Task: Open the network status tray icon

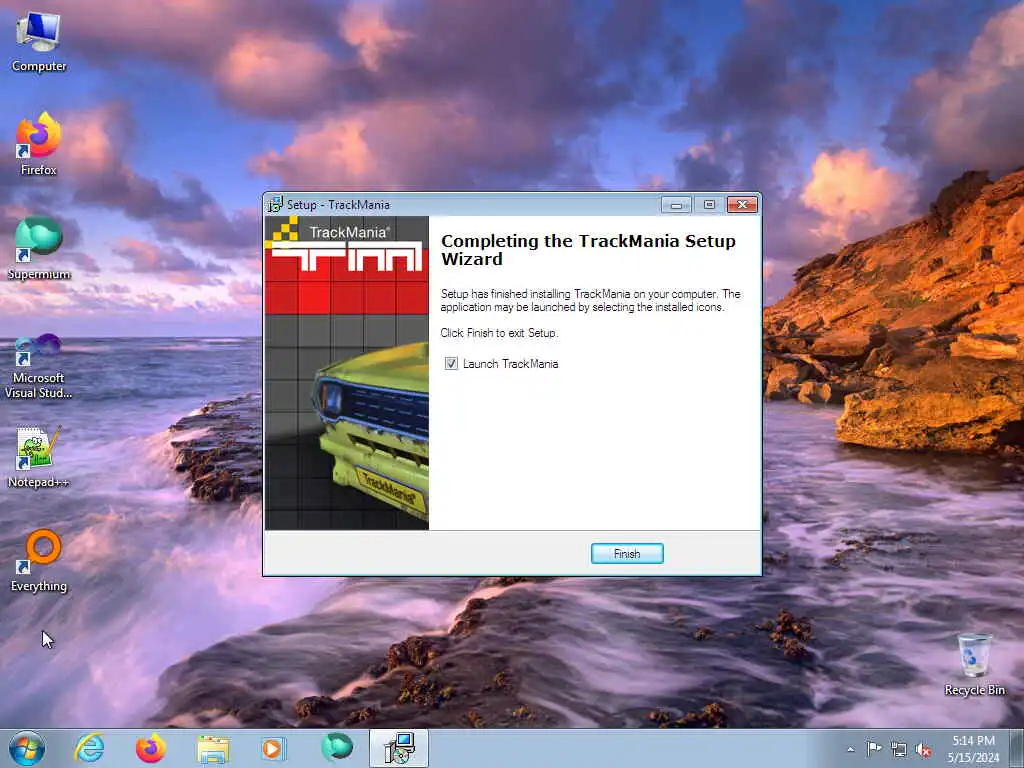Action: point(899,749)
